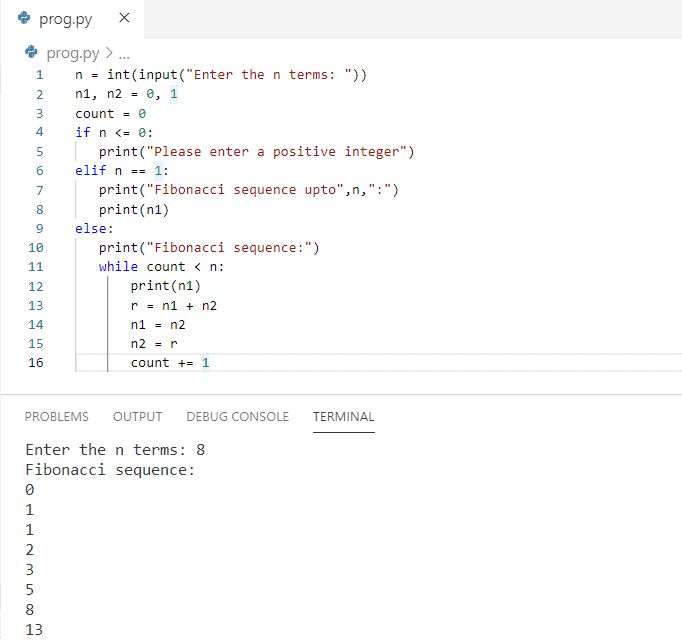Click the Python icon in the prog.py tab
The height and width of the screenshot is (640, 682).
24,18
